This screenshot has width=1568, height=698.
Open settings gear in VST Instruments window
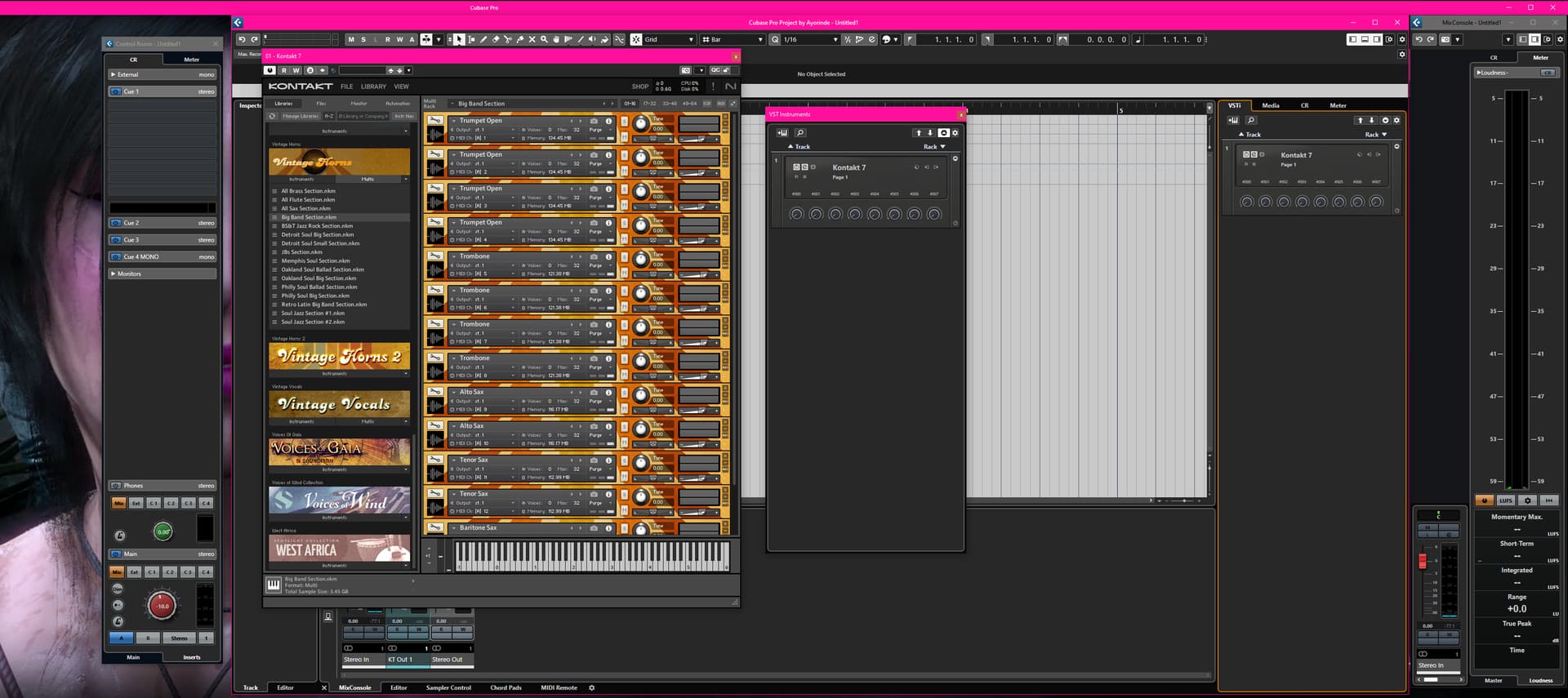pyautogui.click(x=955, y=133)
